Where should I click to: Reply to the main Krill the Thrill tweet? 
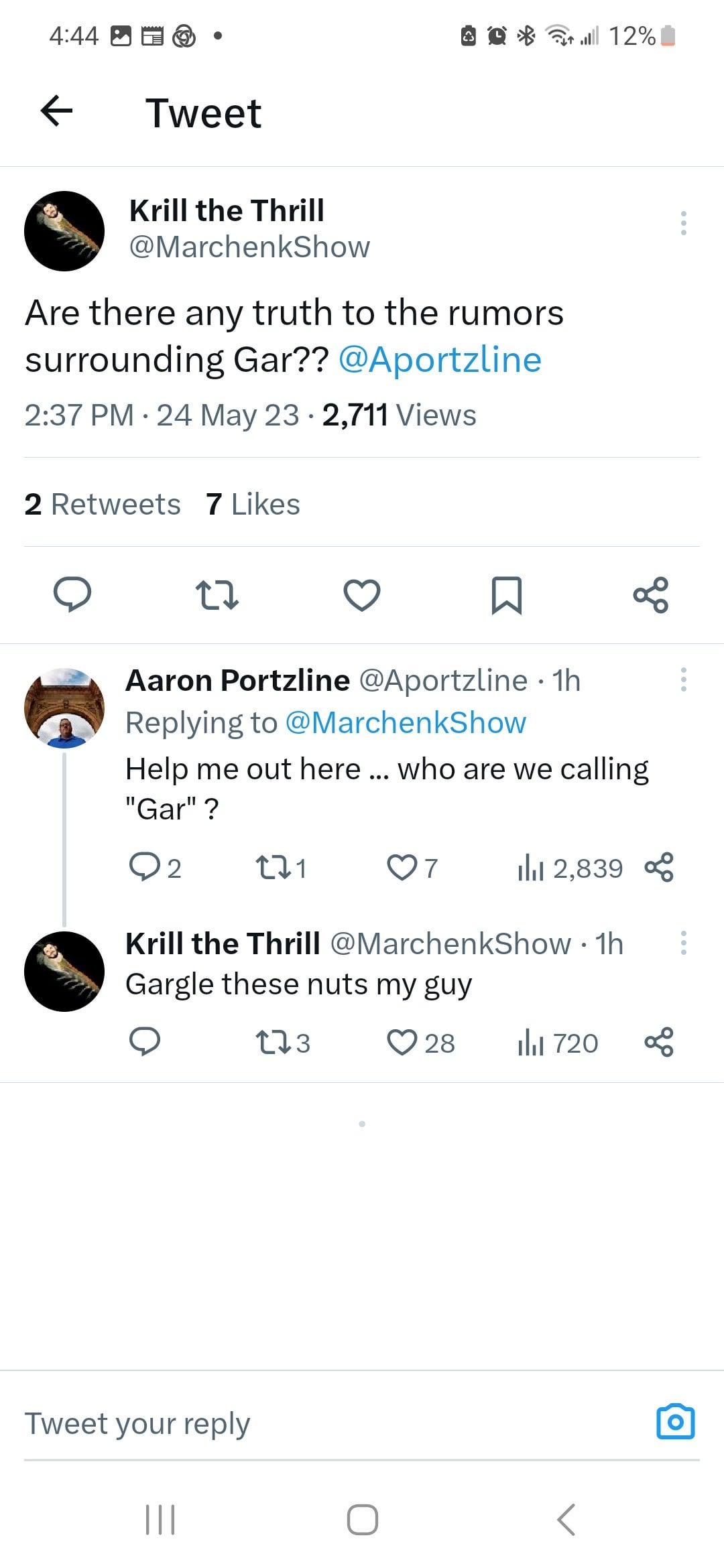pyautogui.click(x=72, y=594)
